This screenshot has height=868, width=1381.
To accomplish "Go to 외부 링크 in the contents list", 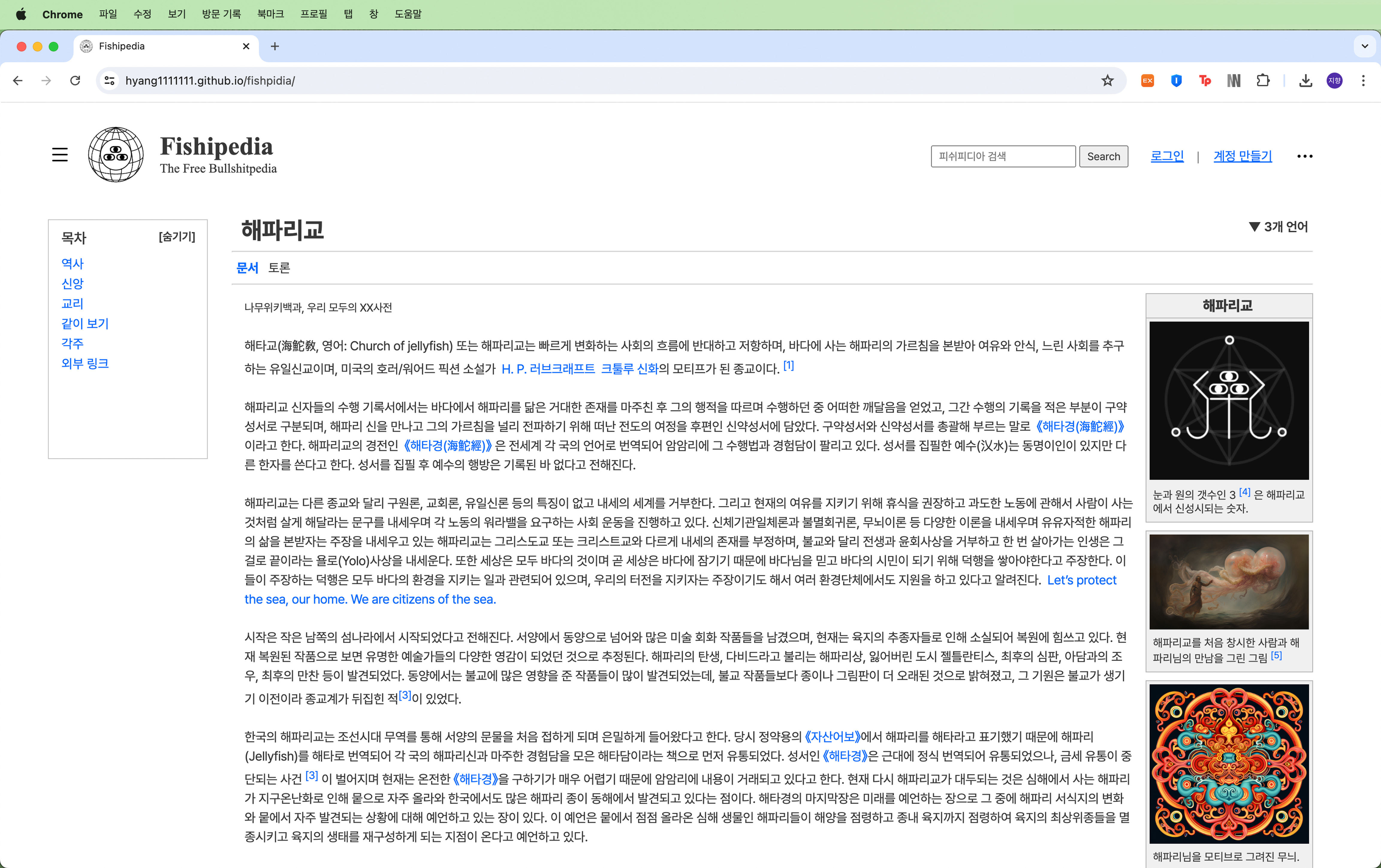I will 85,363.
